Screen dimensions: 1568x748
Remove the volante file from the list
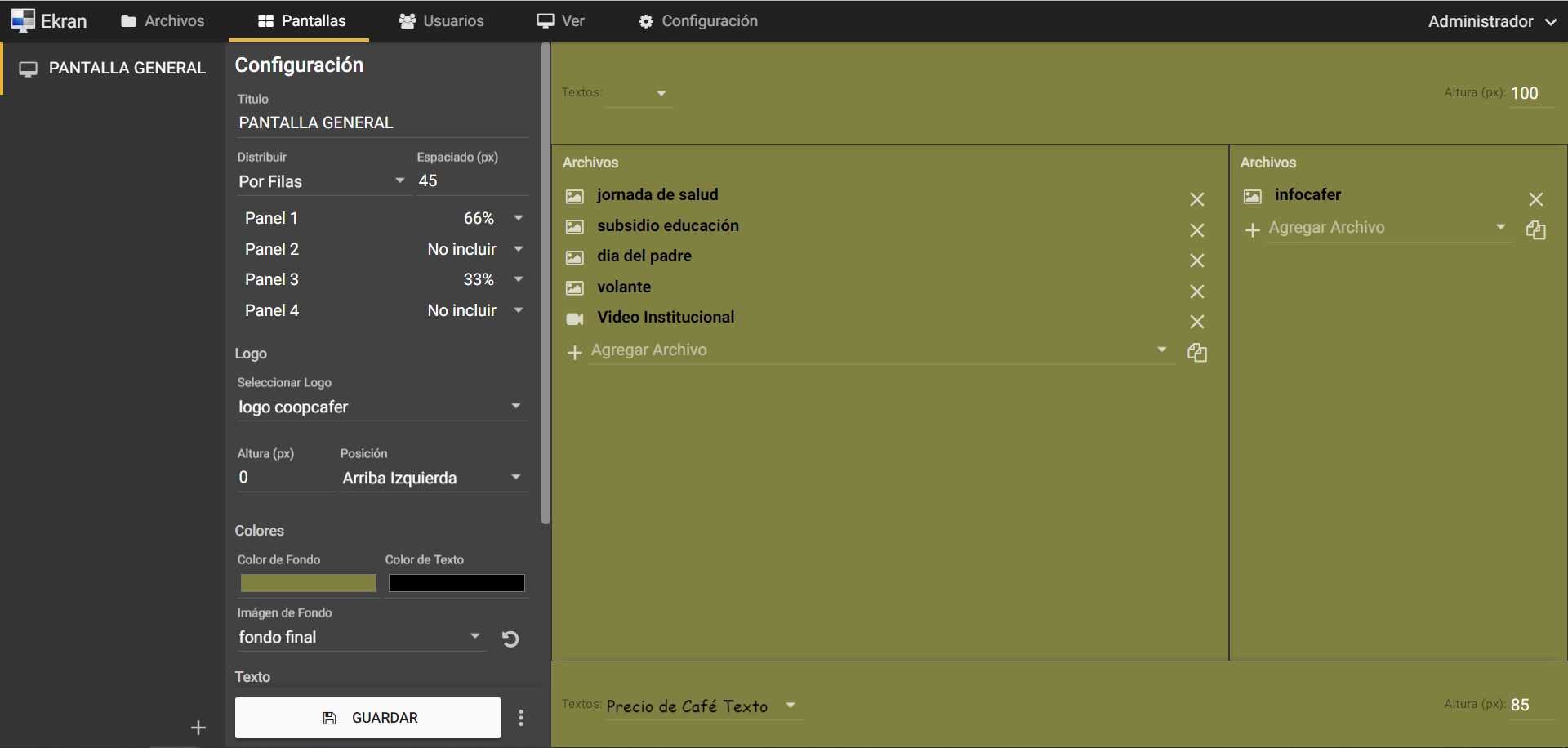coord(1196,292)
